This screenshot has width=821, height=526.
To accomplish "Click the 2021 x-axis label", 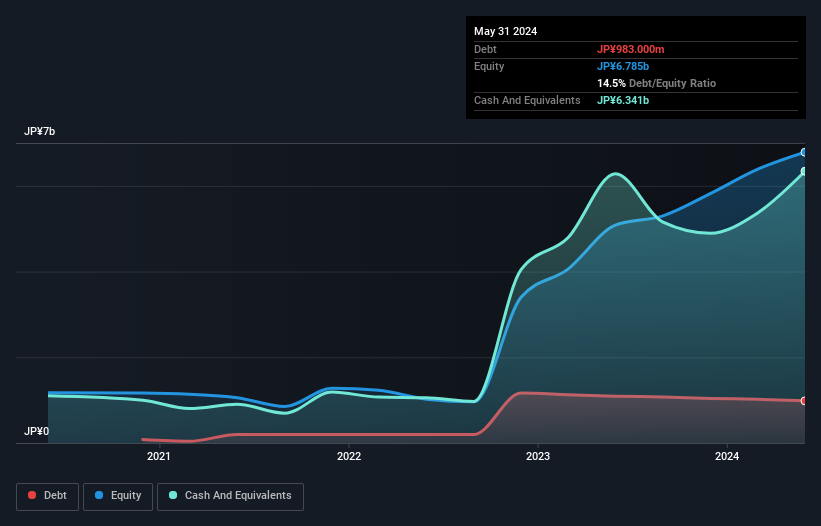I will pos(159,456).
